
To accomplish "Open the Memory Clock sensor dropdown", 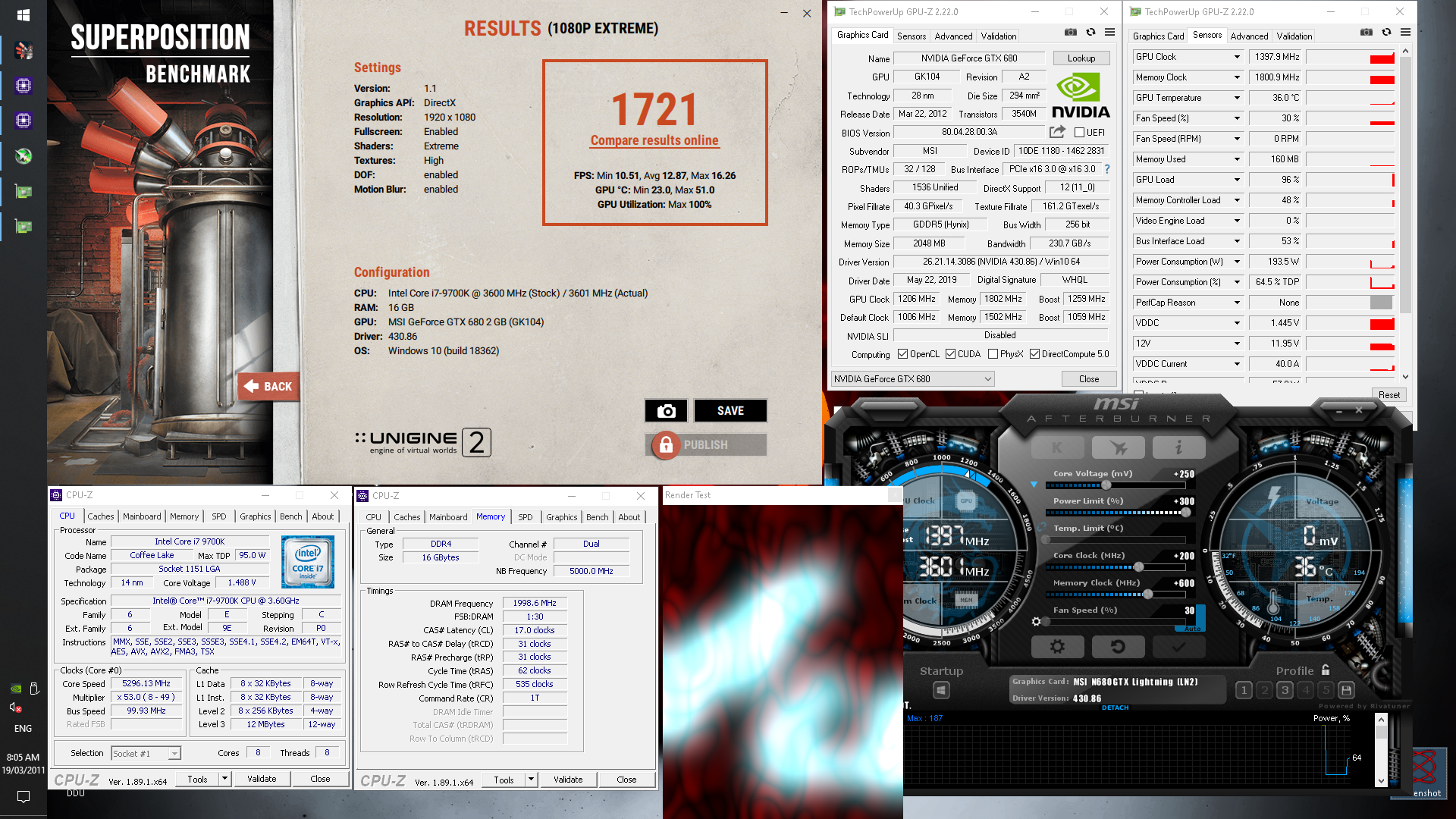I will [1237, 77].
